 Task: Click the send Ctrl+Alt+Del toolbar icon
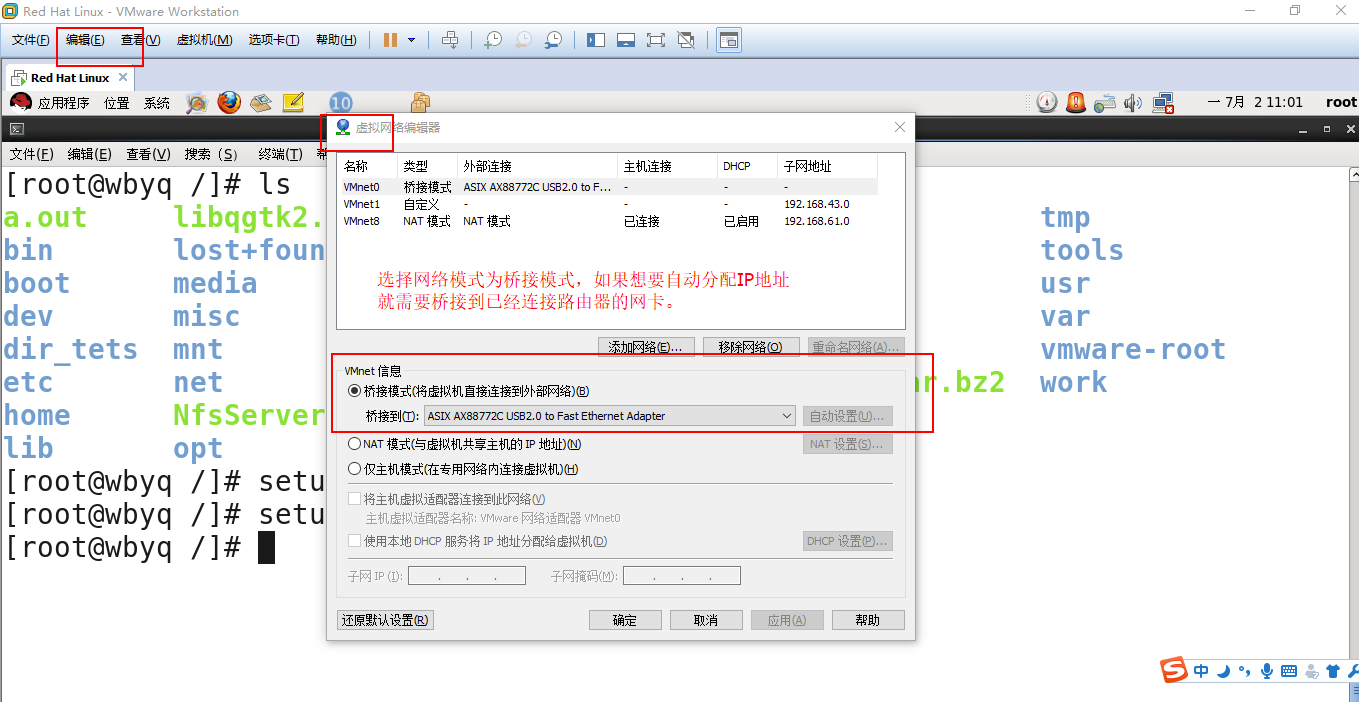tap(450, 40)
